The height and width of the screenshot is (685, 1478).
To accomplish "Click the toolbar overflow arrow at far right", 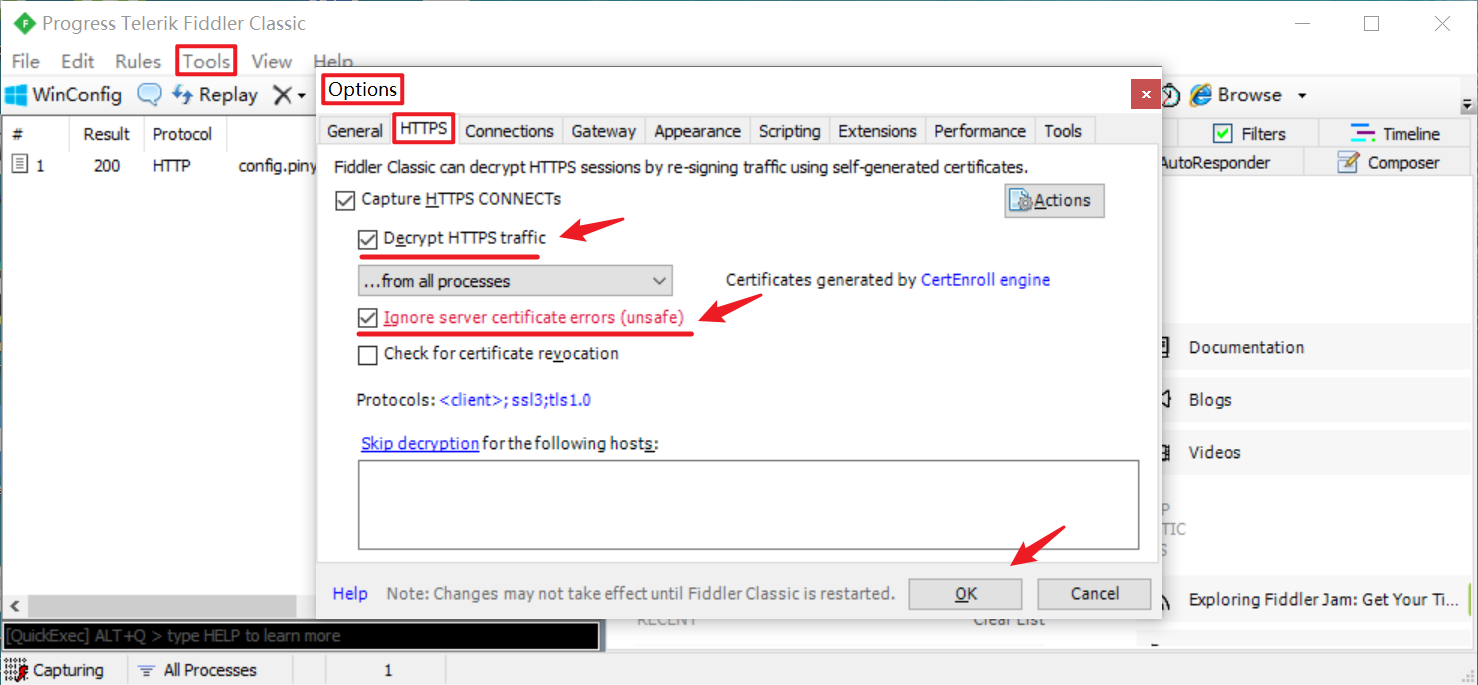I will (x=1468, y=104).
